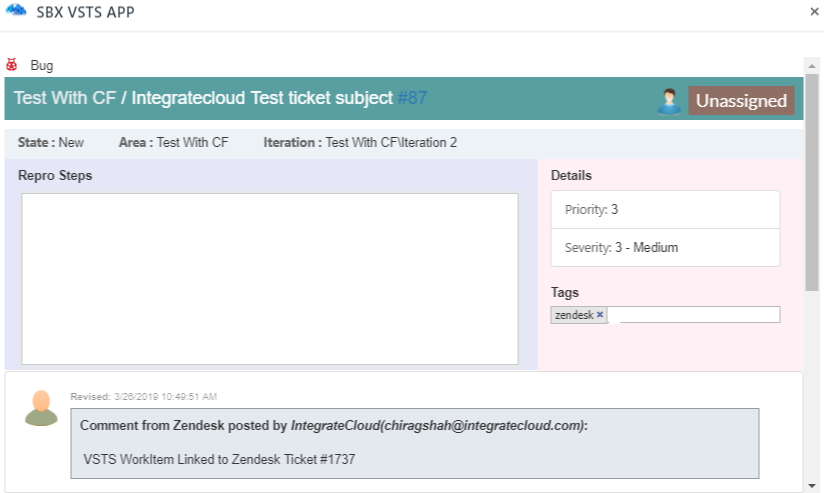Click the "Repro Steps" heading

(x=55, y=176)
